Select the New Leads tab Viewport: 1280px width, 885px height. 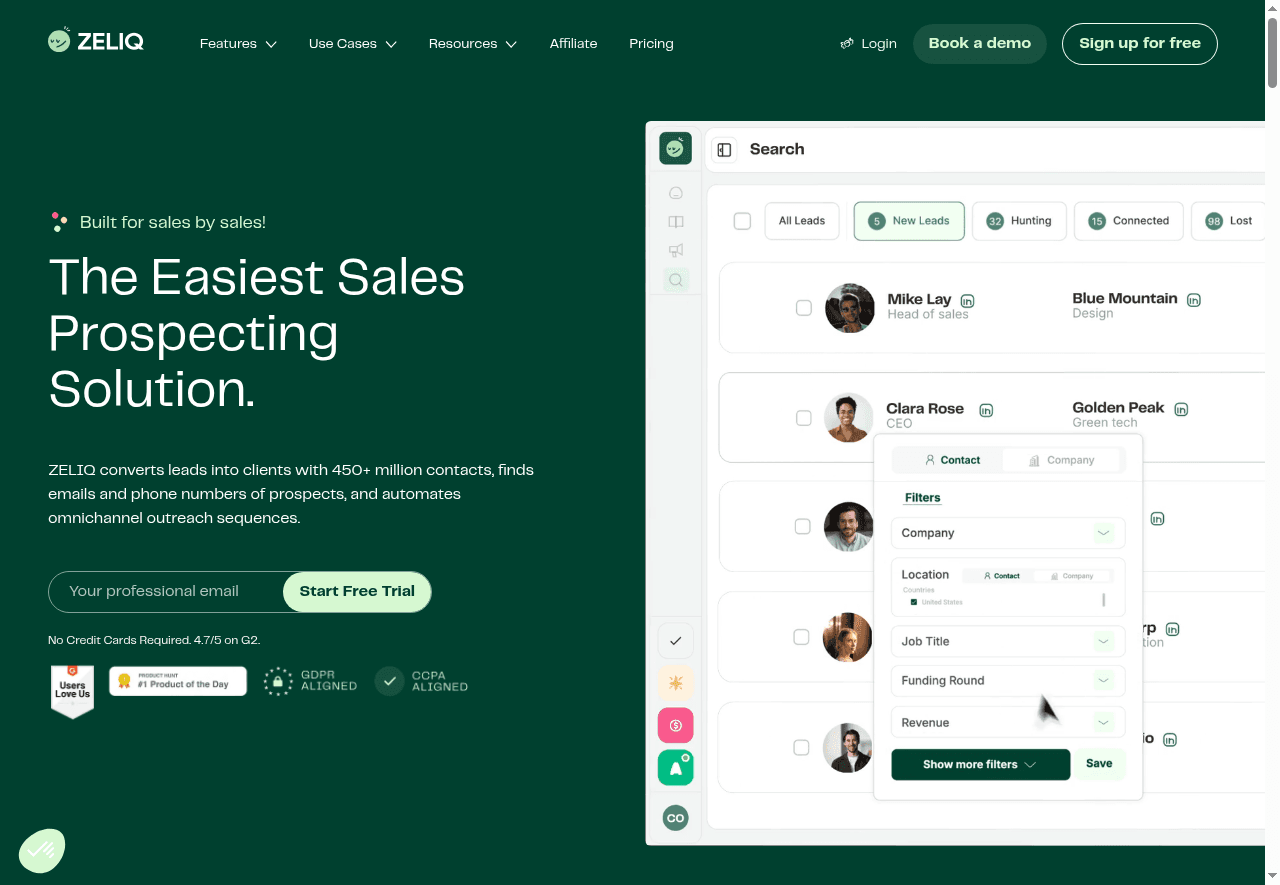pyautogui.click(x=909, y=221)
